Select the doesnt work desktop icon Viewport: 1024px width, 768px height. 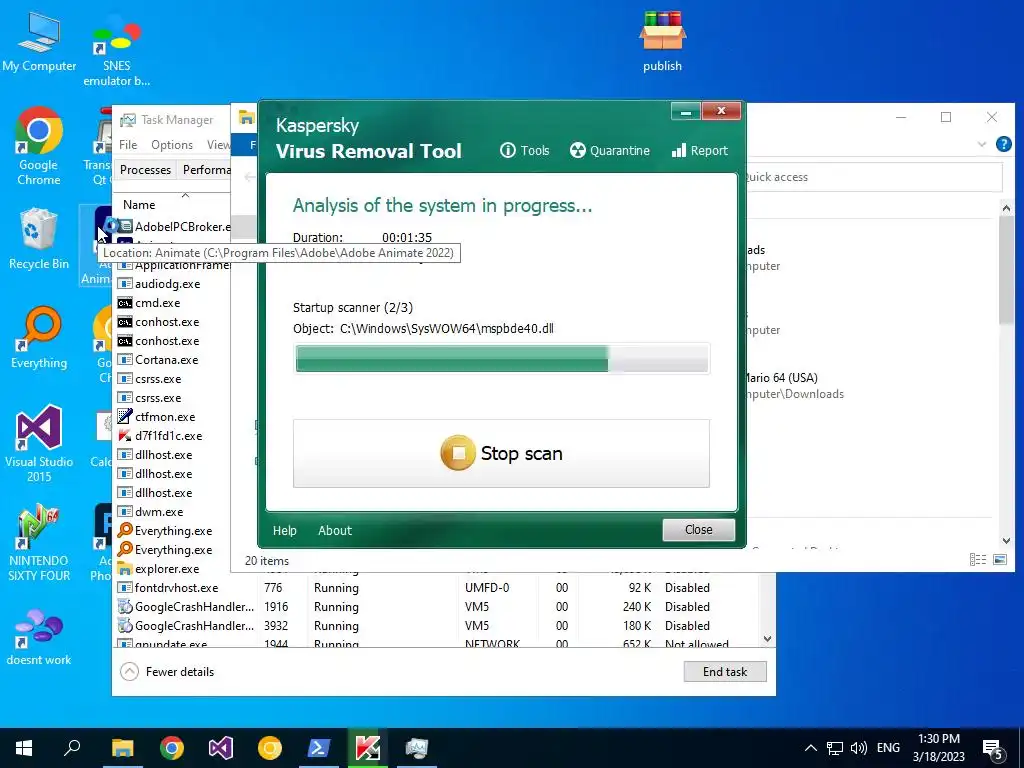click(39, 637)
